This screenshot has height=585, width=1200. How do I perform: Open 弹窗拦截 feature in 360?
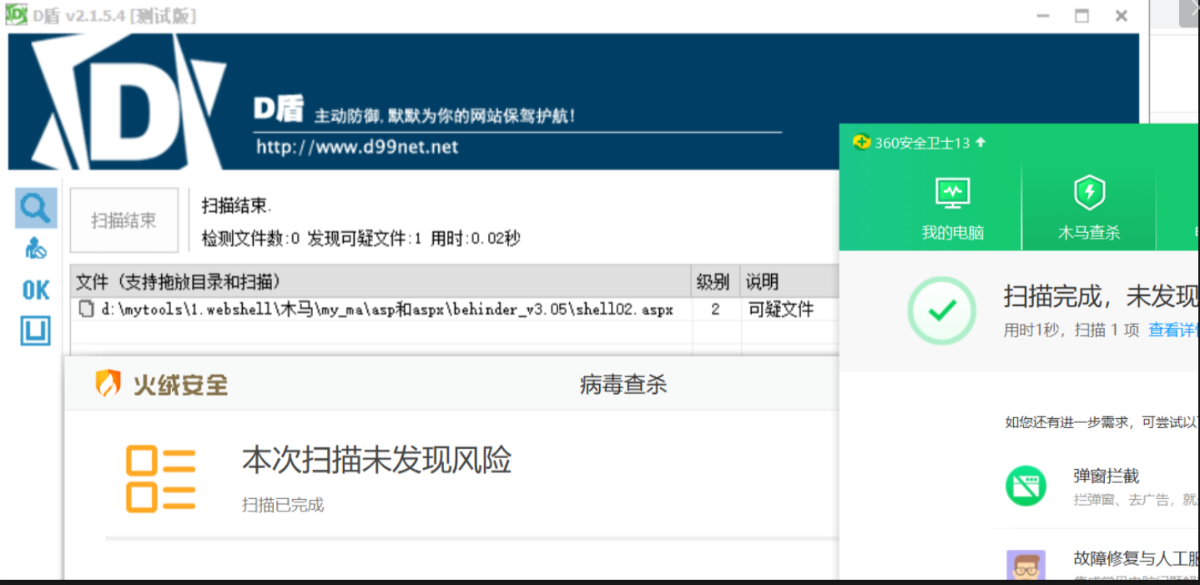pos(1106,476)
